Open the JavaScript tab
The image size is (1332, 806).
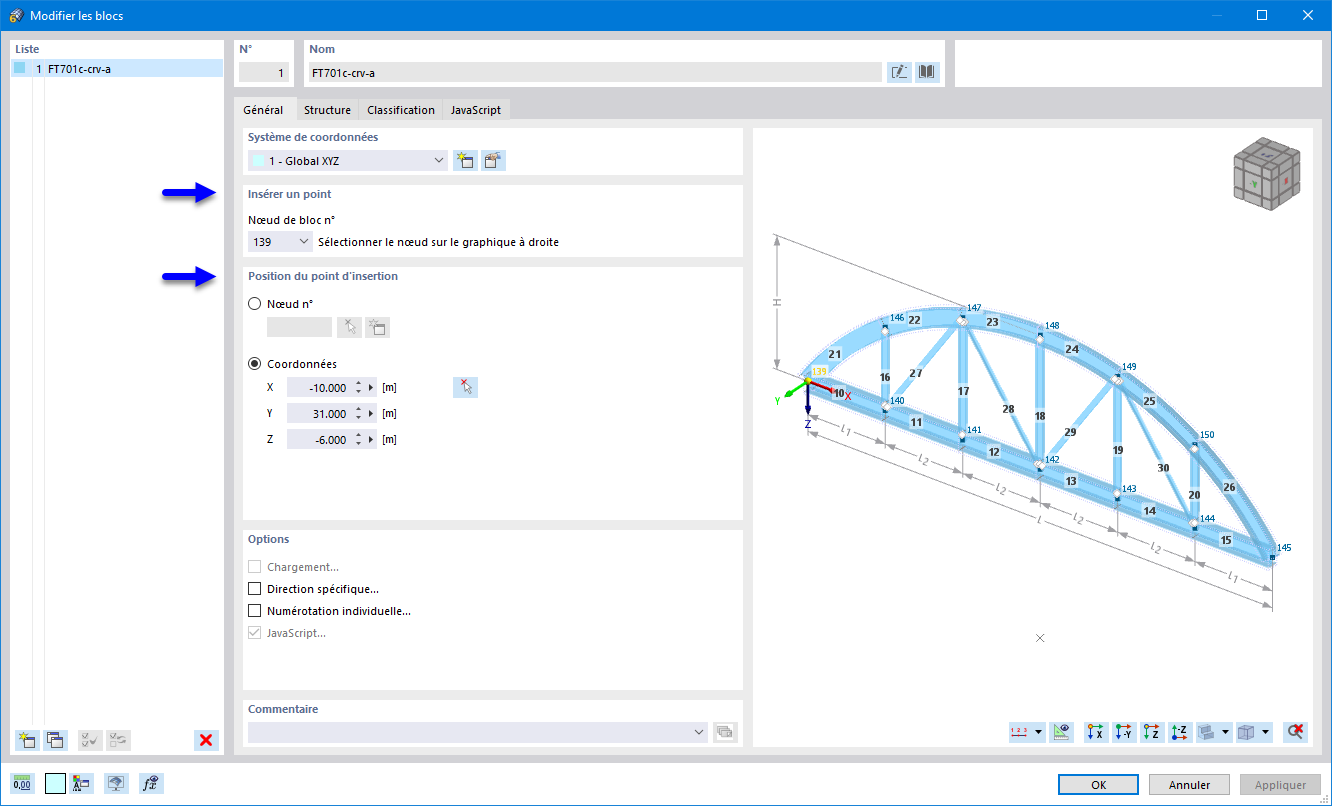pos(476,110)
